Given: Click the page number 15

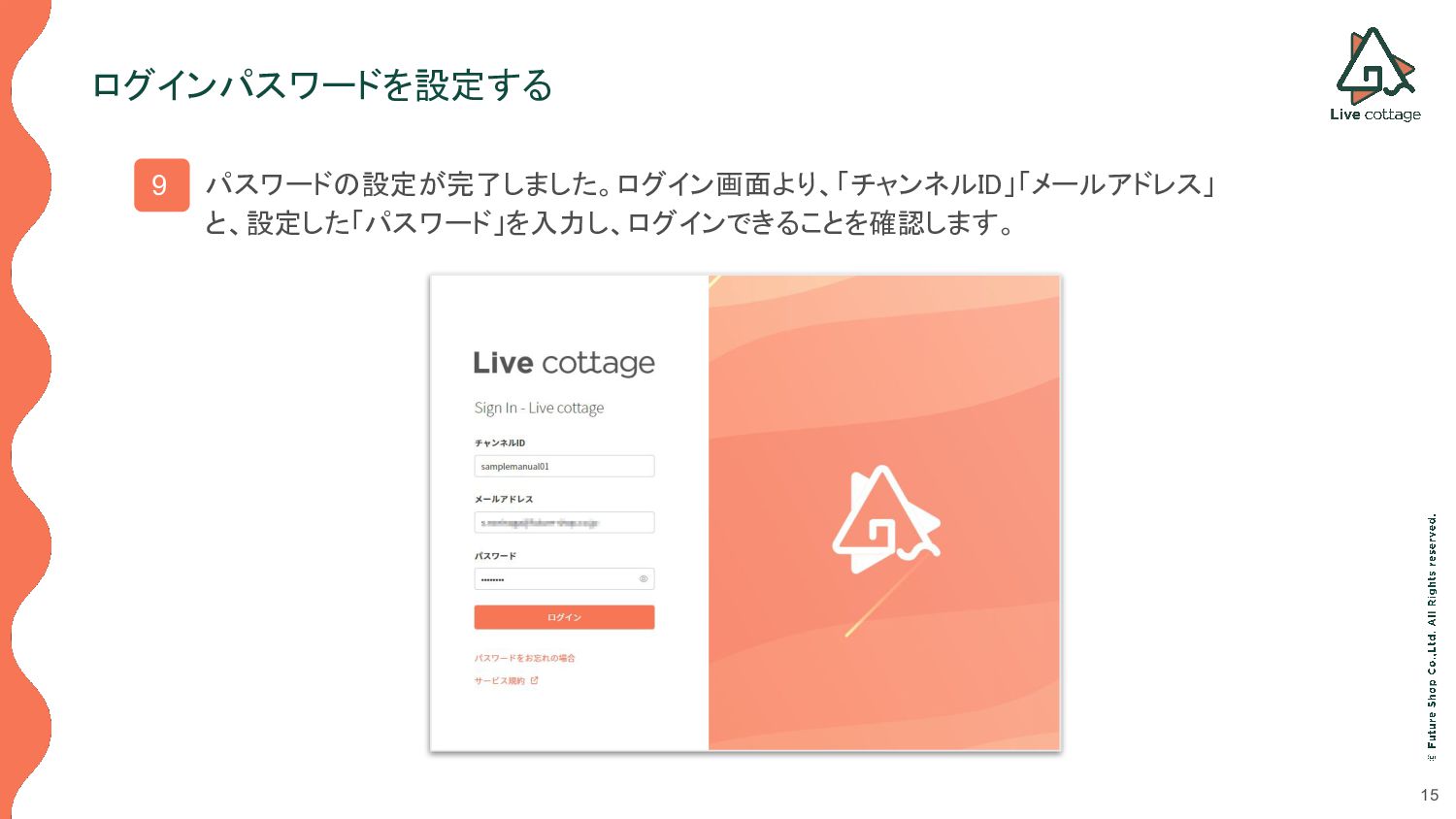Looking at the screenshot, I should (x=1429, y=795).
